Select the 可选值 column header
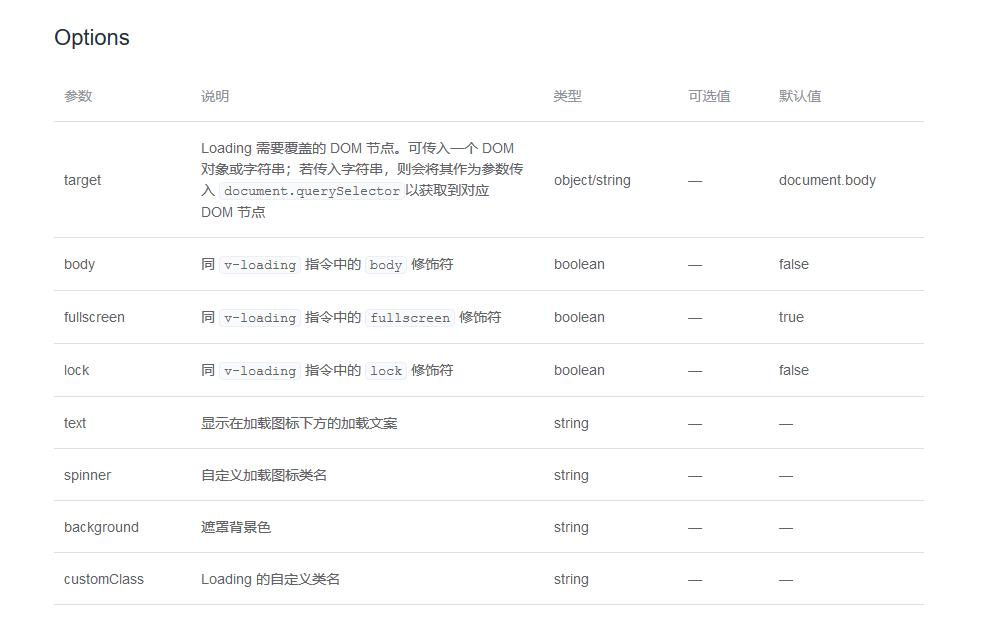This screenshot has width=1000, height=637. (710, 95)
